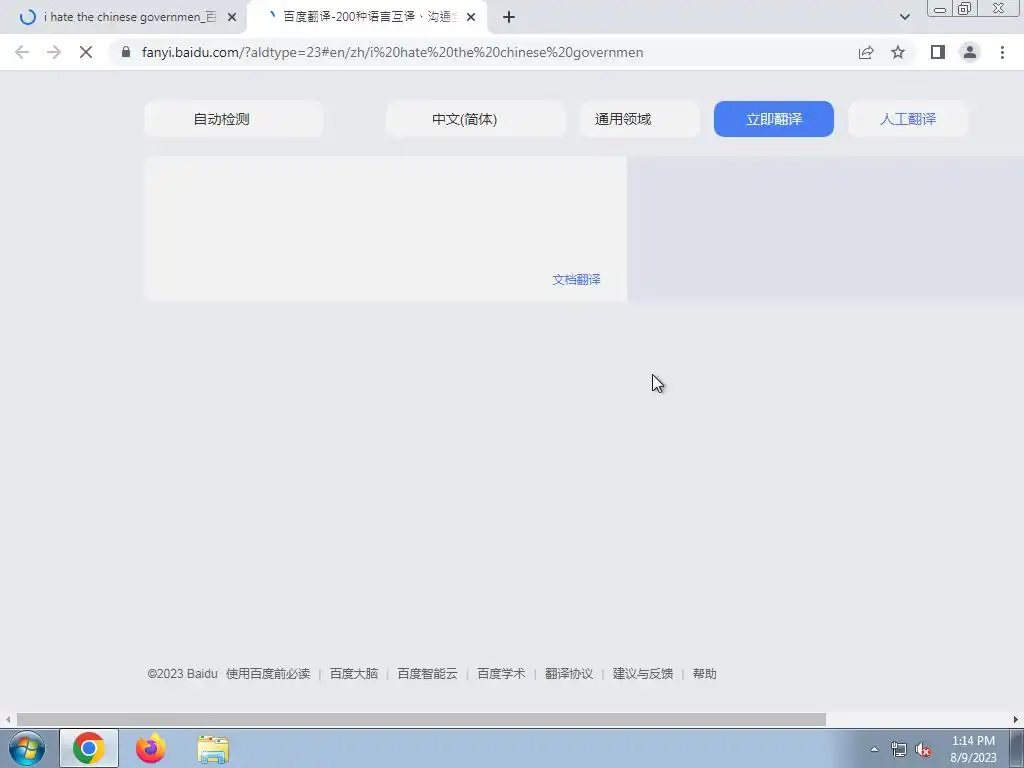Show hidden system tray icons

click(874, 749)
